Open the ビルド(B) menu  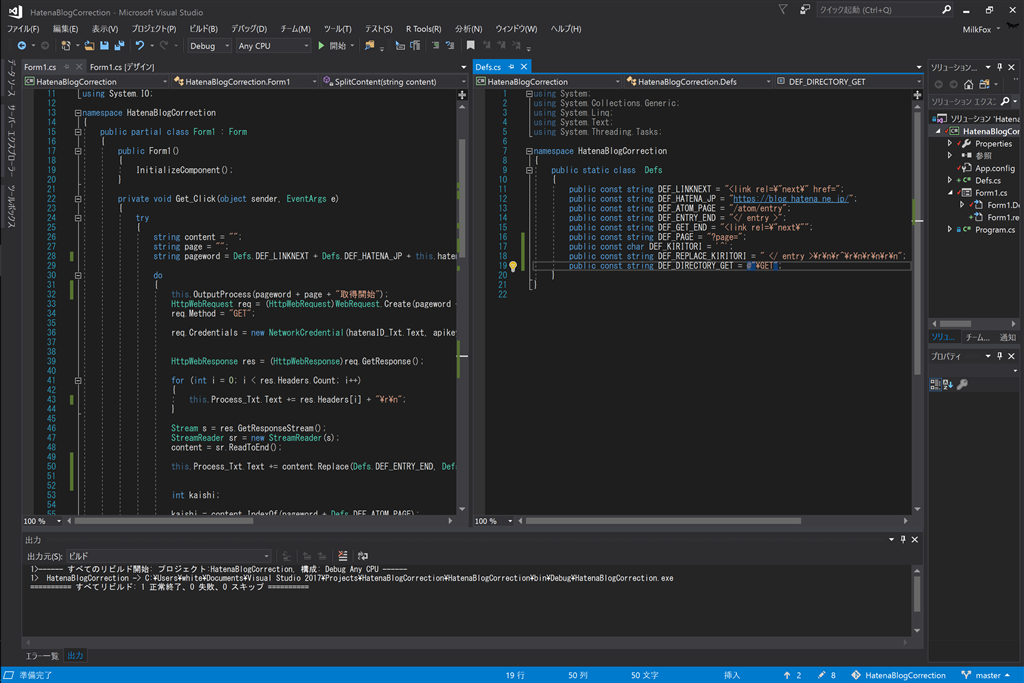click(x=203, y=29)
